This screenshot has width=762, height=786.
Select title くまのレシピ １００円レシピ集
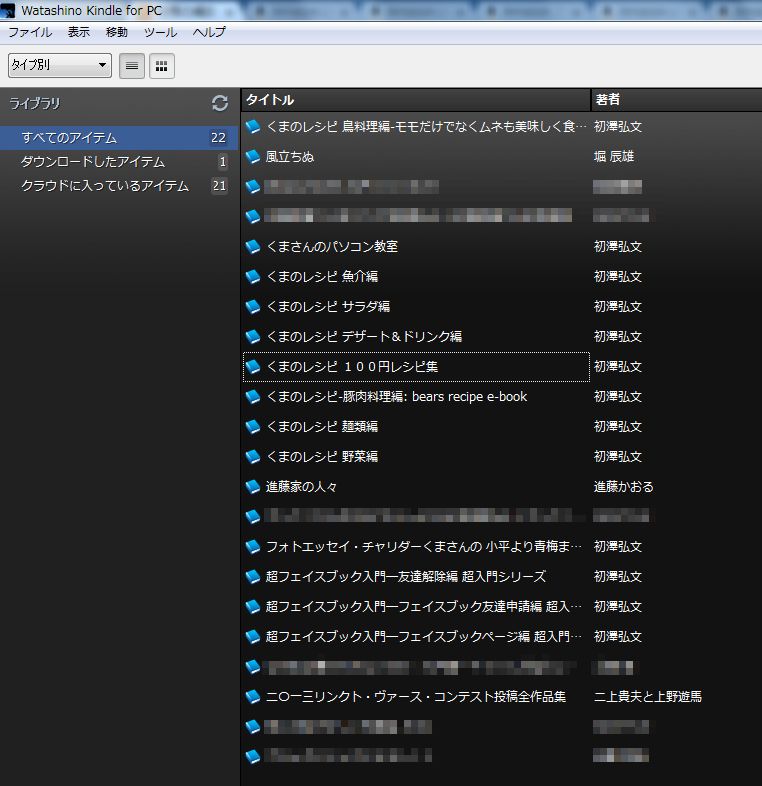[352, 366]
